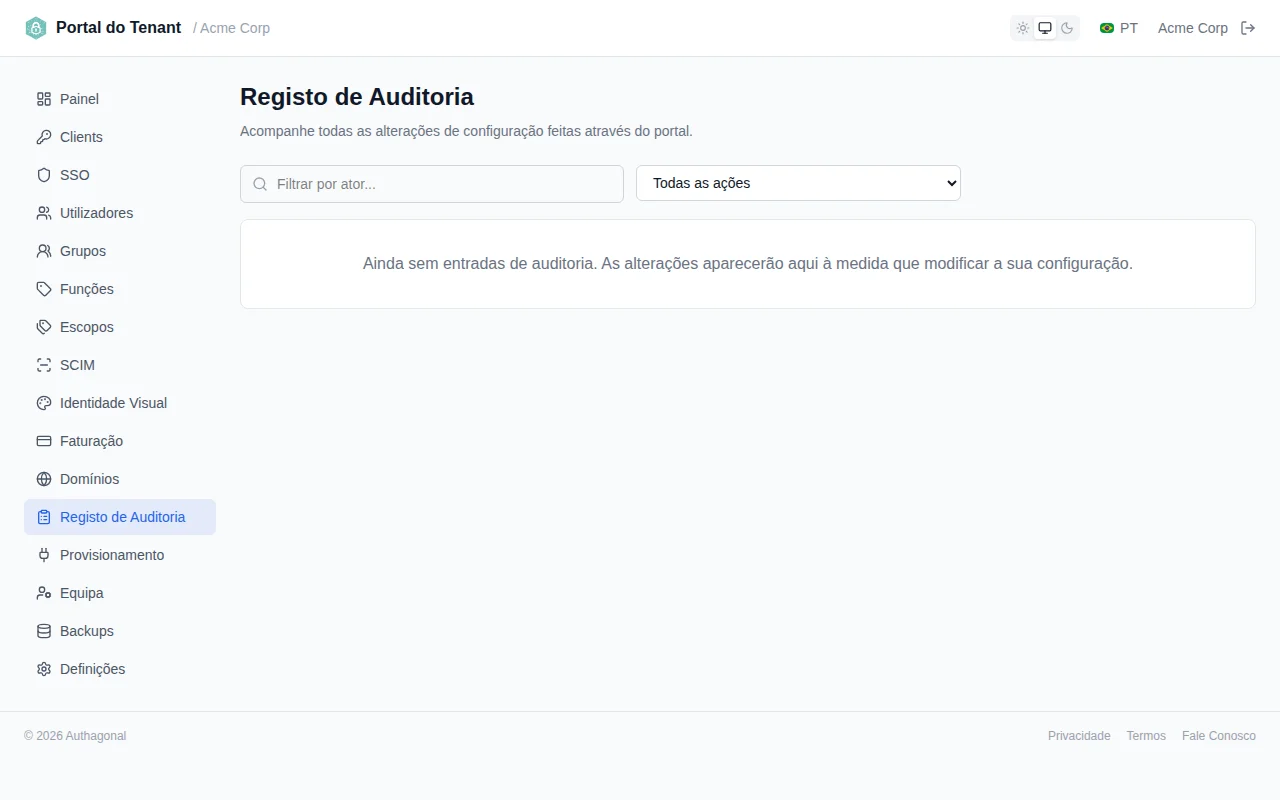Click the Fale Conosco link
1280x800 pixels.
pos(1219,736)
